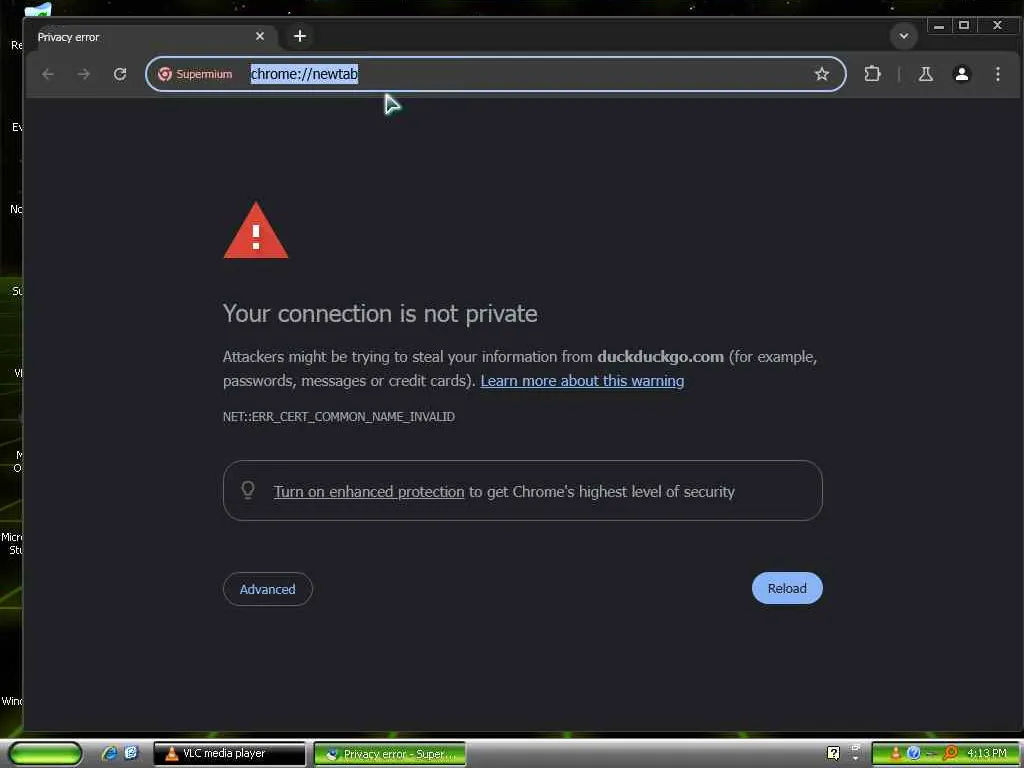
Task: Open the Extensions puzzle icon
Action: (872, 74)
